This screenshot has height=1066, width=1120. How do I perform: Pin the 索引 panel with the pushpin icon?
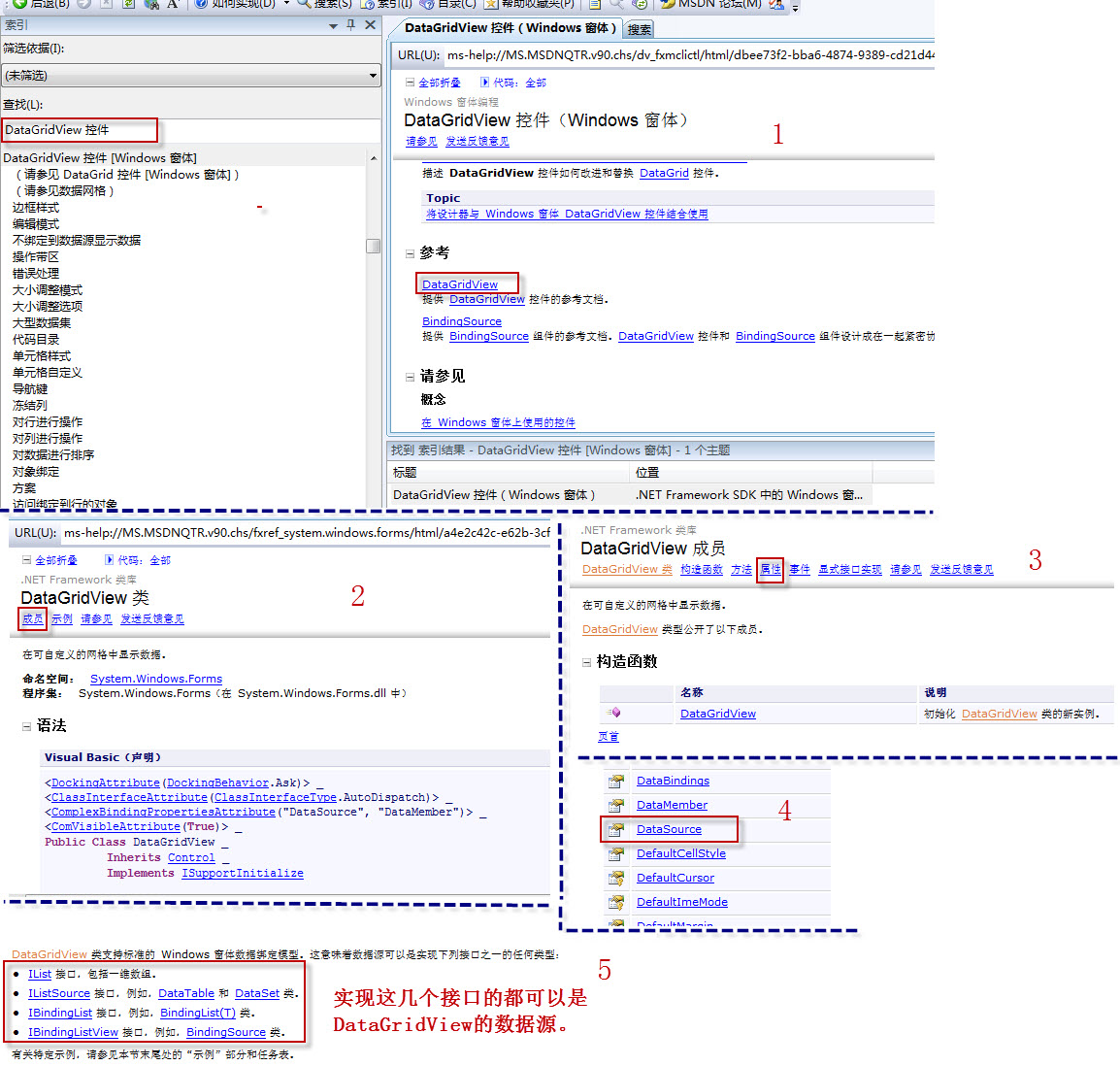(x=350, y=24)
